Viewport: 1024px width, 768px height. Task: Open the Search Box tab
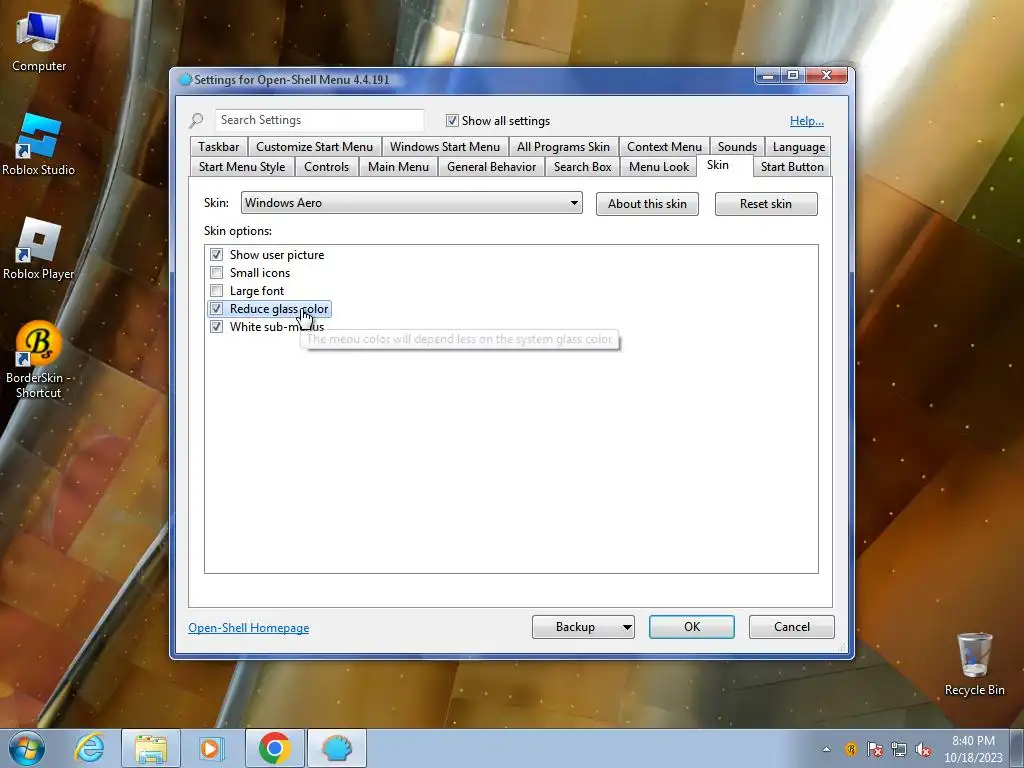583,167
